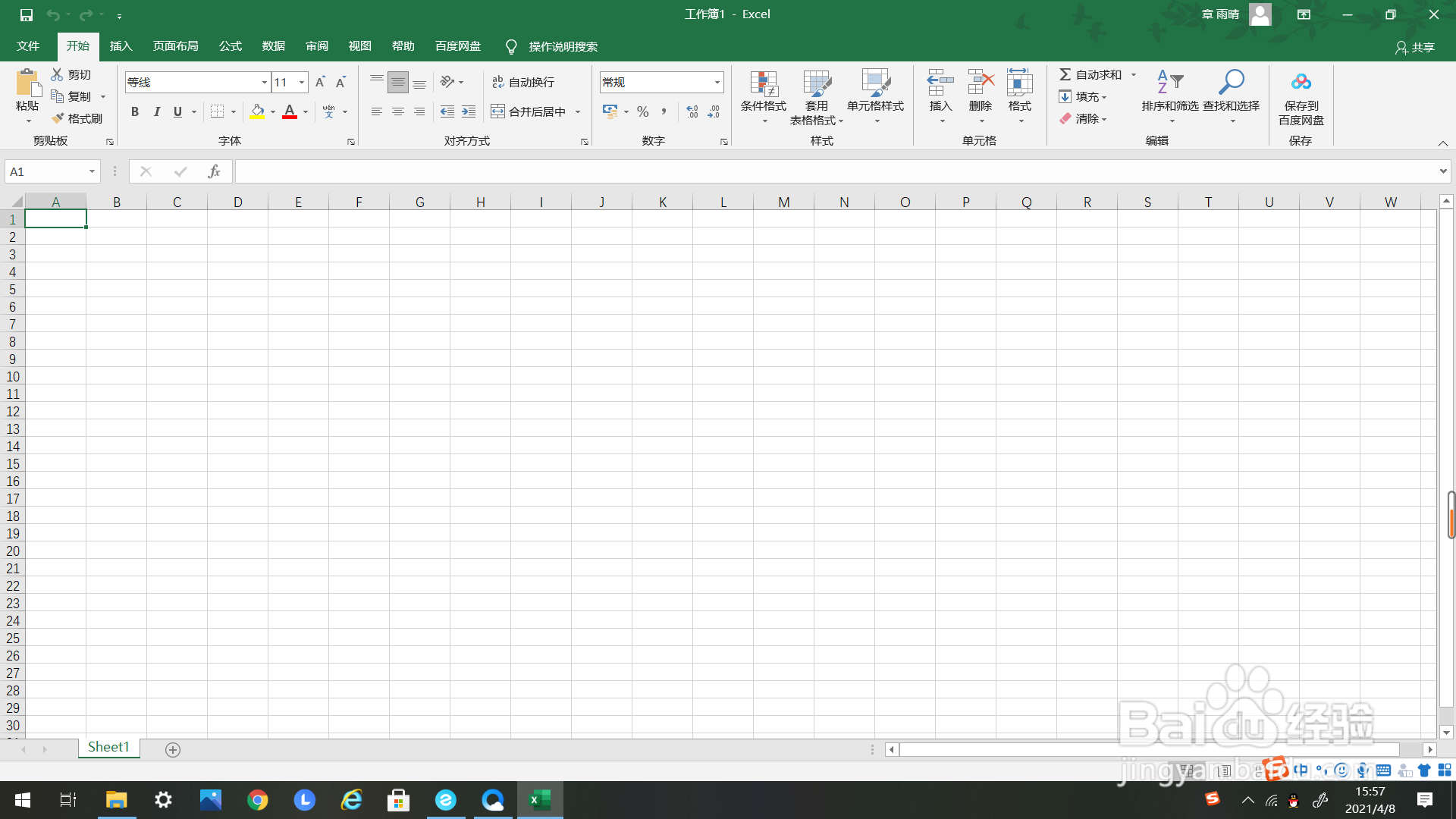Screen dimensions: 1456x819
Task: Click Find and Select magnifier icon
Action: pyautogui.click(x=1231, y=81)
